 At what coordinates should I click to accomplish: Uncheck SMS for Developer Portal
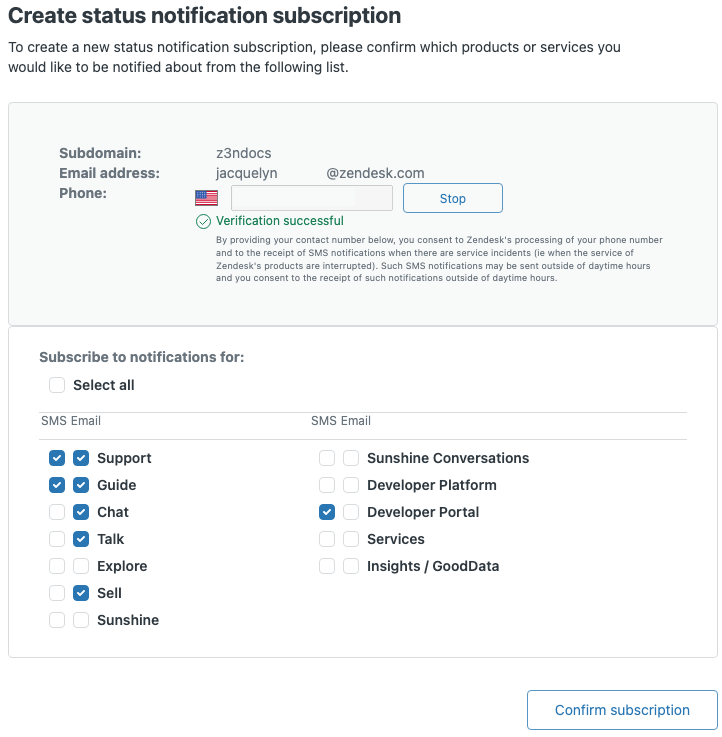click(x=327, y=512)
